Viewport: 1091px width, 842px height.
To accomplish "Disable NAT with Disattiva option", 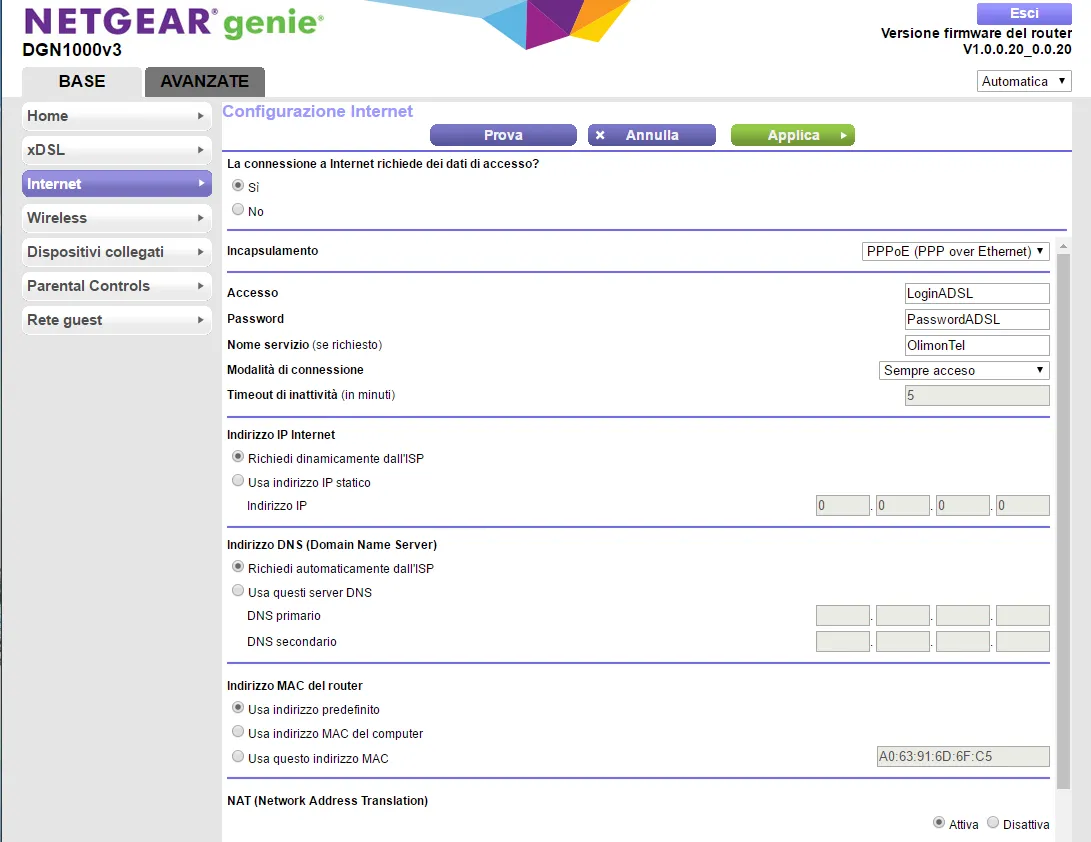I will click(x=993, y=822).
